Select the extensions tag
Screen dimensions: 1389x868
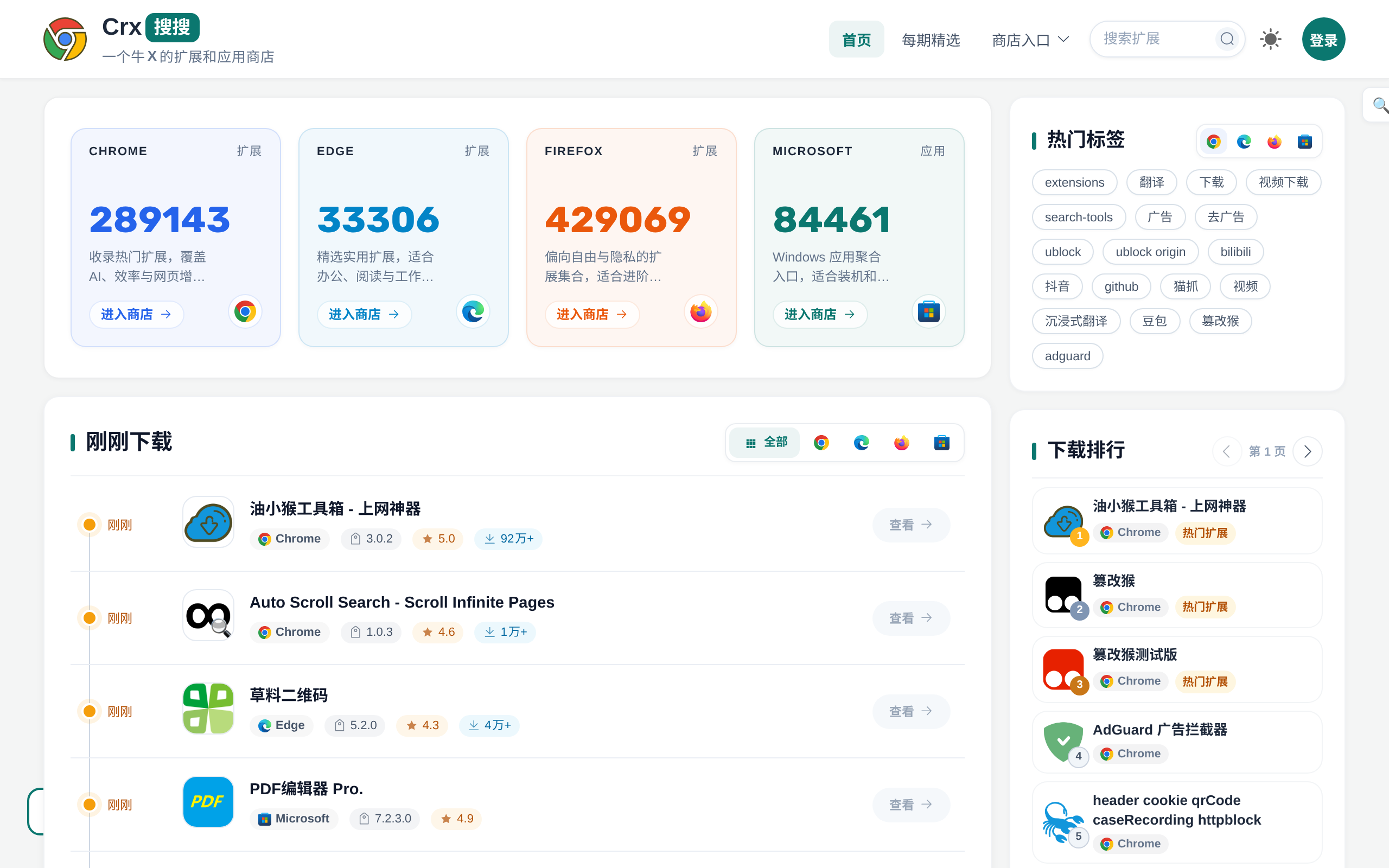1074,183
